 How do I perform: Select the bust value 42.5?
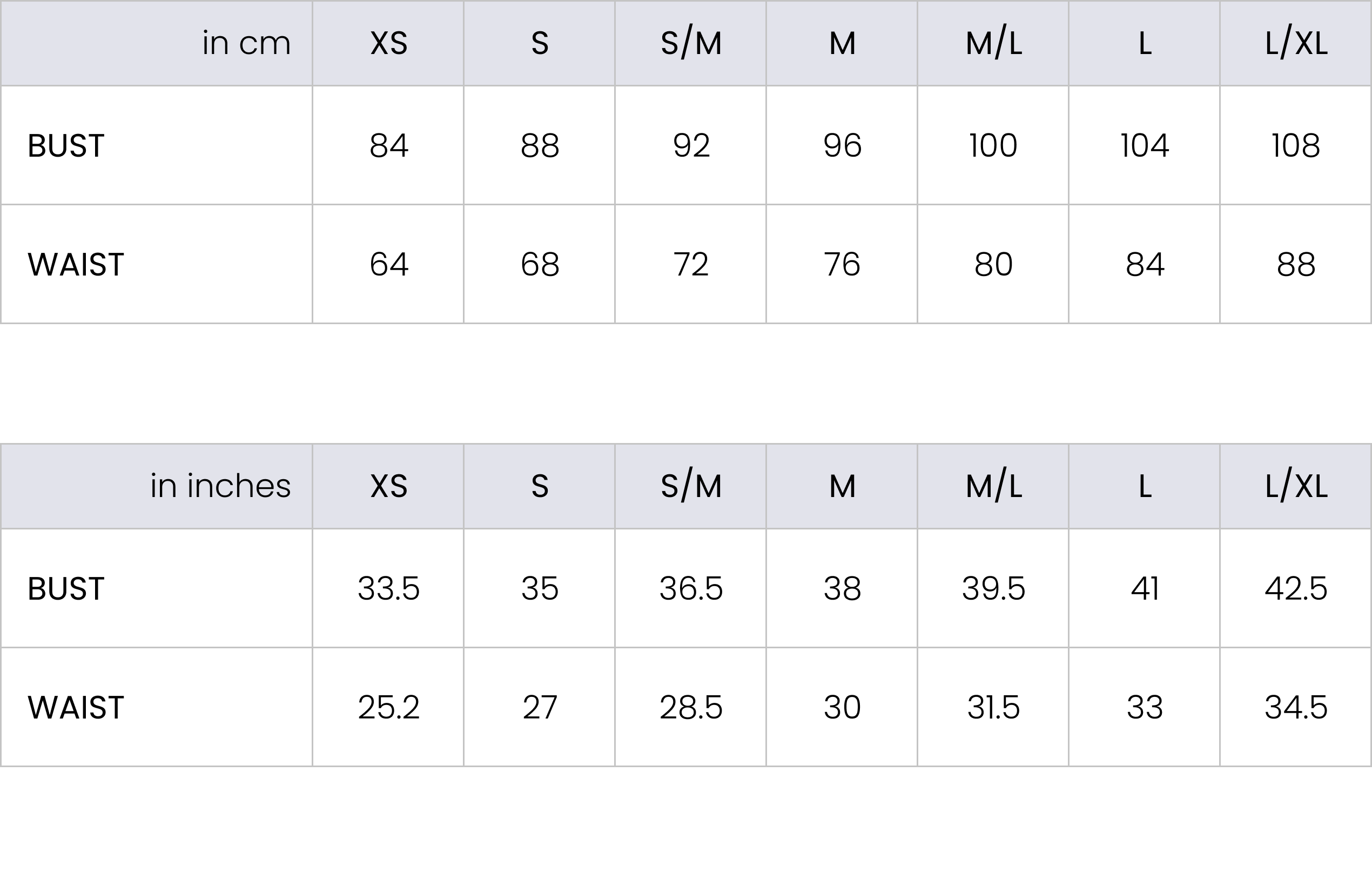(1296, 588)
